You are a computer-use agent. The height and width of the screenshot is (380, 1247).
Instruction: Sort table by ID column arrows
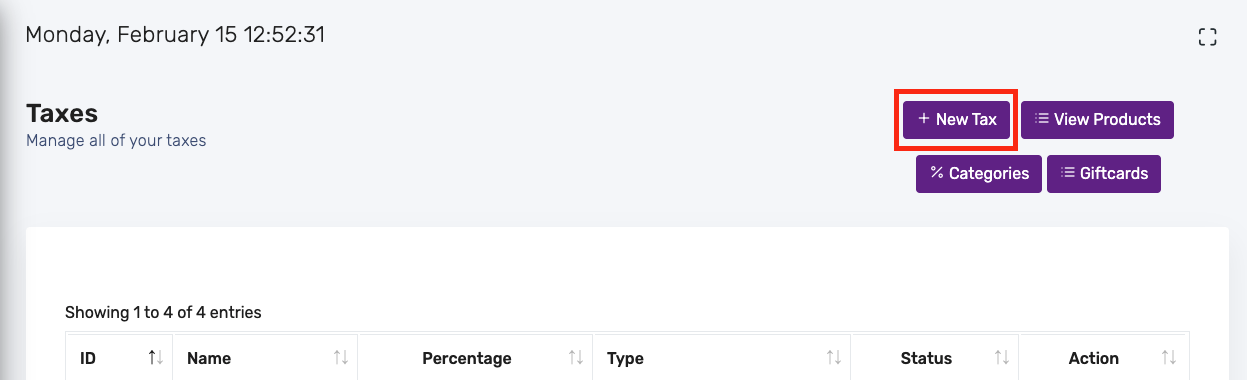(x=155, y=358)
